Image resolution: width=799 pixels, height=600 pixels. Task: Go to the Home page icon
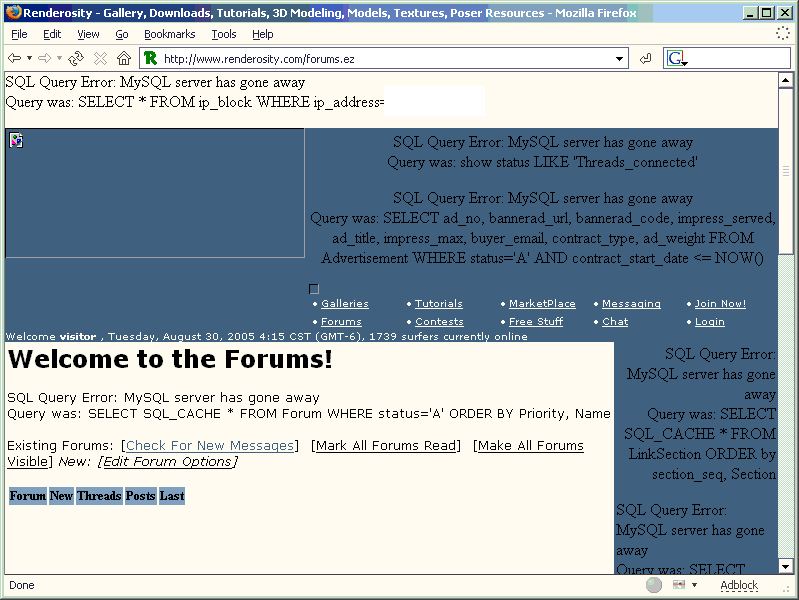(x=124, y=58)
